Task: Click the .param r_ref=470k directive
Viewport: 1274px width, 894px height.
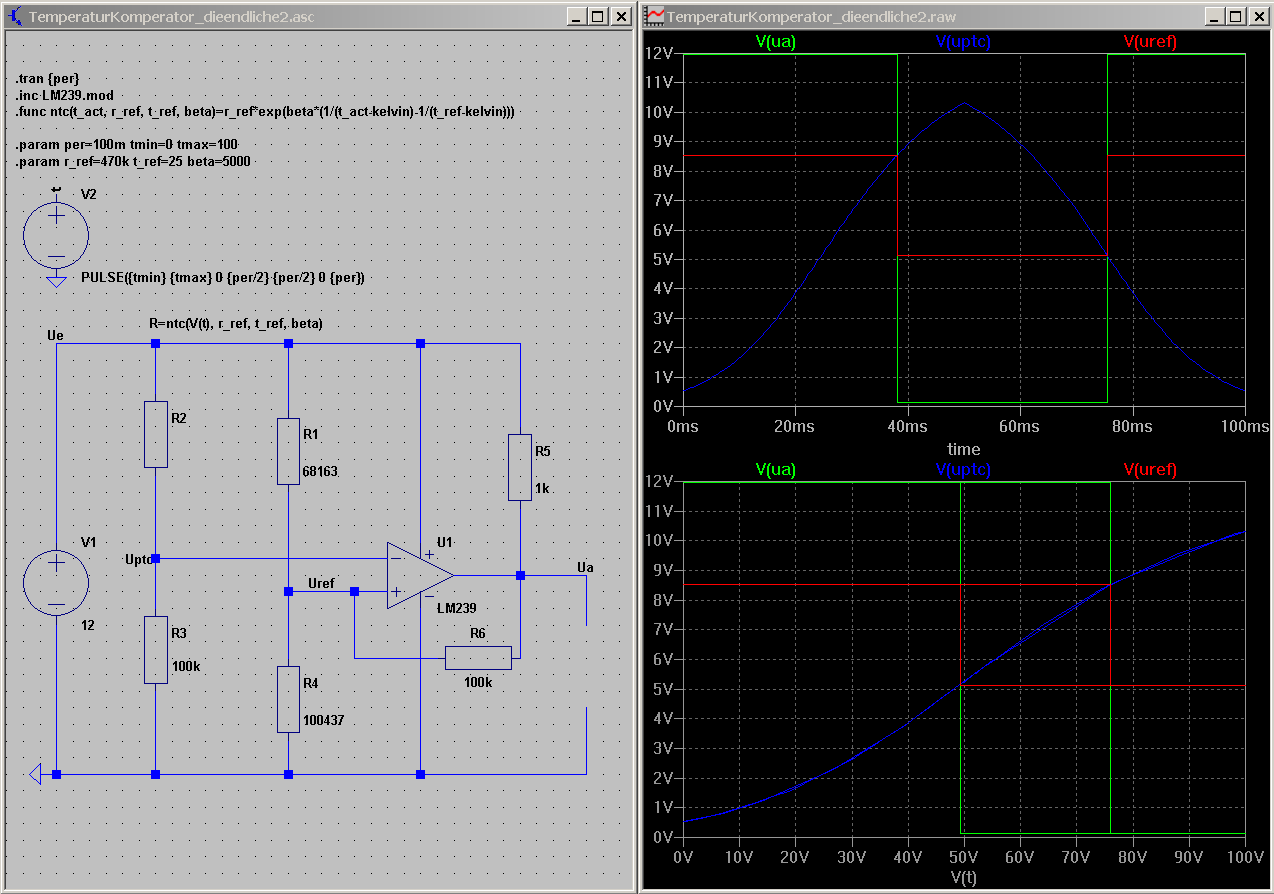Action: [133, 161]
